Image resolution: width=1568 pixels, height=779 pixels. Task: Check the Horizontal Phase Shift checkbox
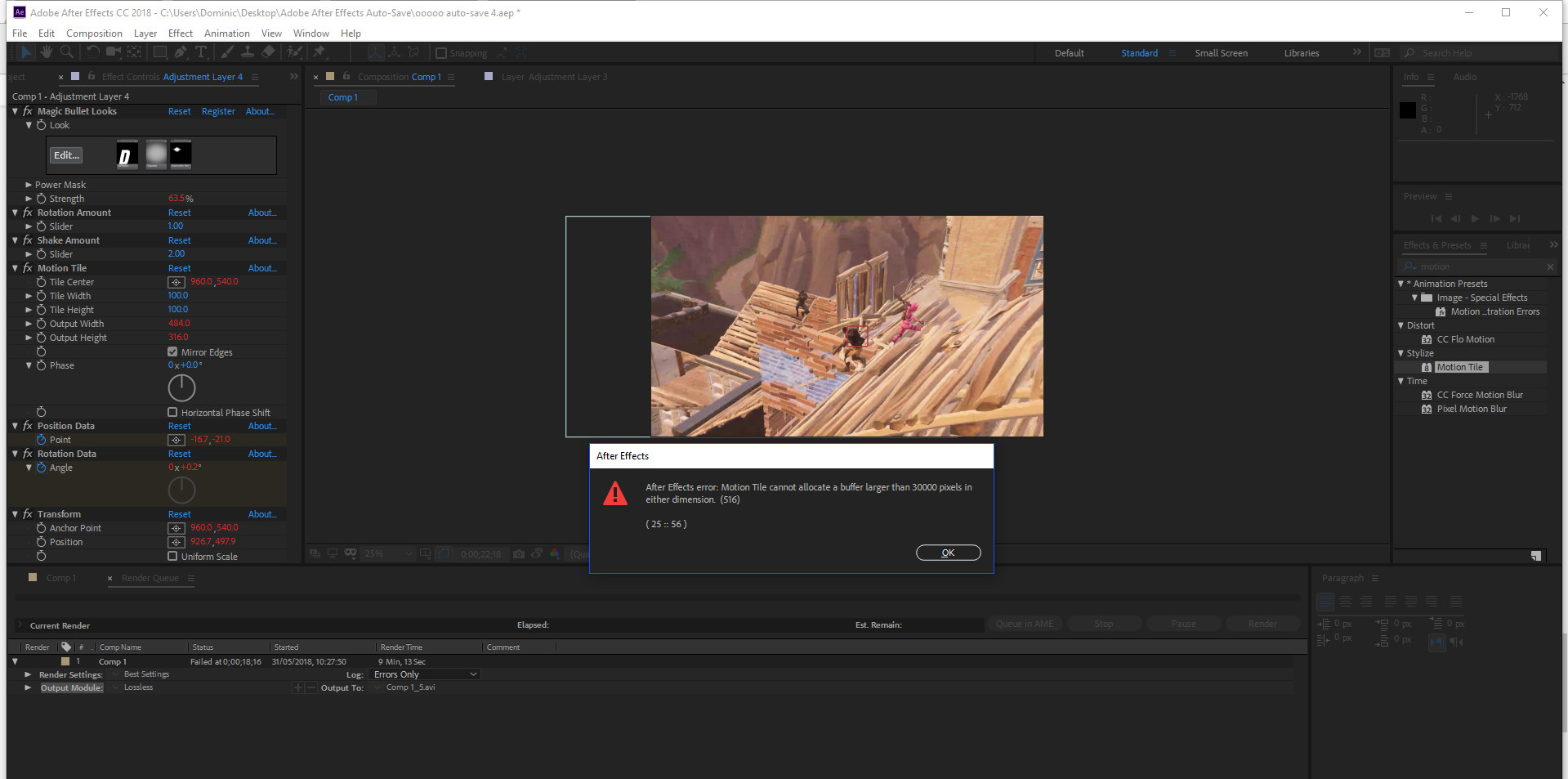click(x=172, y=413)
